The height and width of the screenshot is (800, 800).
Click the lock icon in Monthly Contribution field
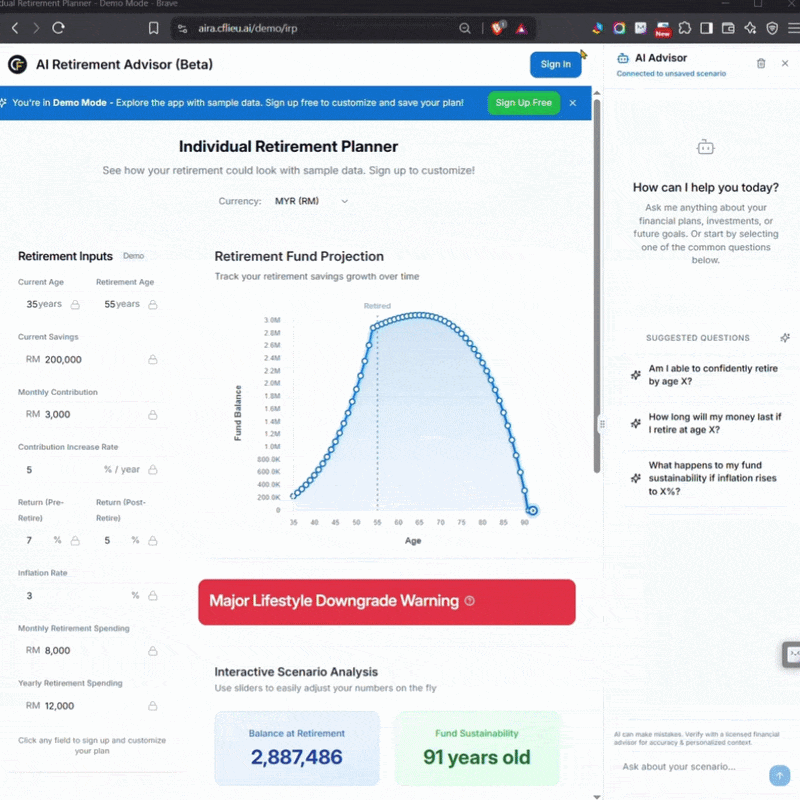[153, 415]
